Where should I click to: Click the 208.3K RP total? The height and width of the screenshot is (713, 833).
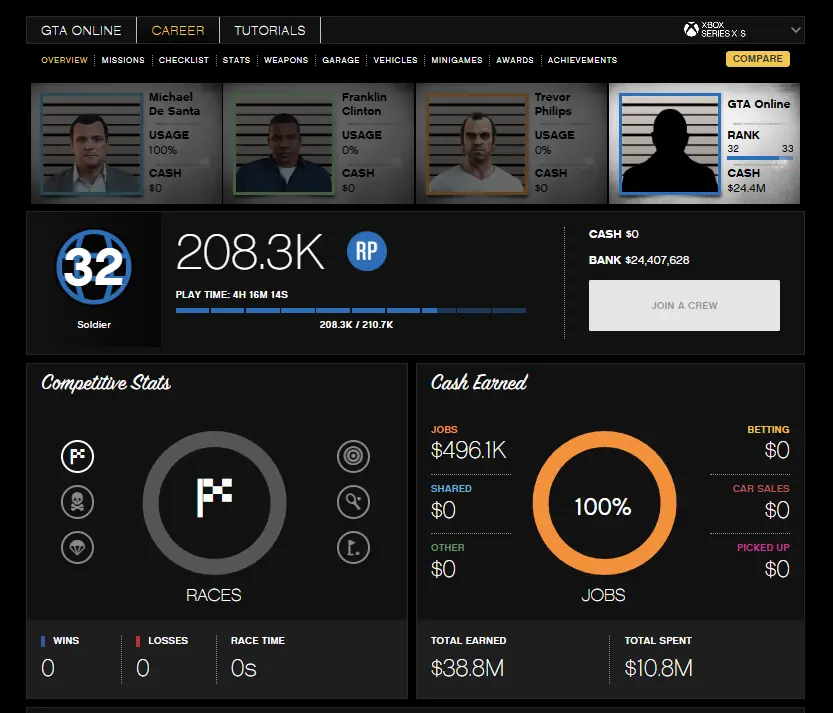coord(250,252)
